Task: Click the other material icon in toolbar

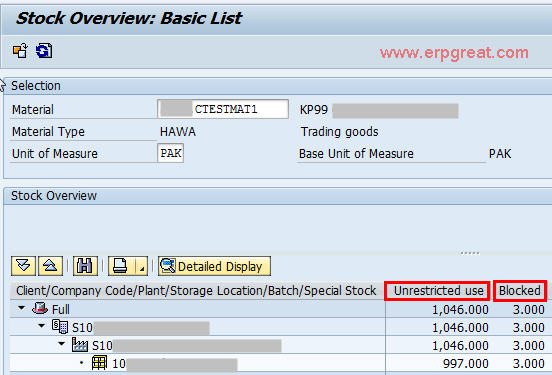Action: coord(20,51)
